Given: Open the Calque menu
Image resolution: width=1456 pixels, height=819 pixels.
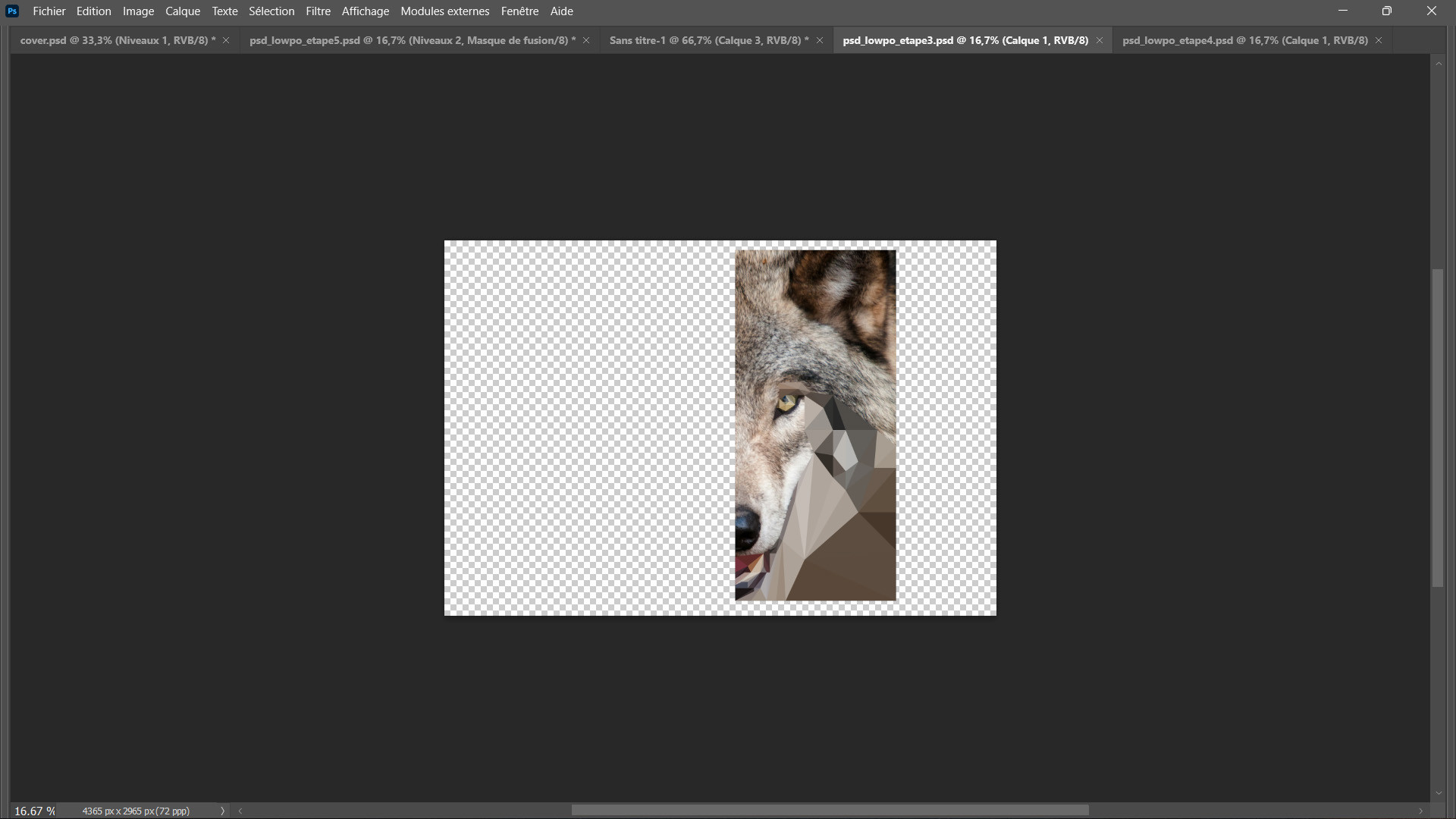Looking at the screenshot, I should click(x=183, y=11).
